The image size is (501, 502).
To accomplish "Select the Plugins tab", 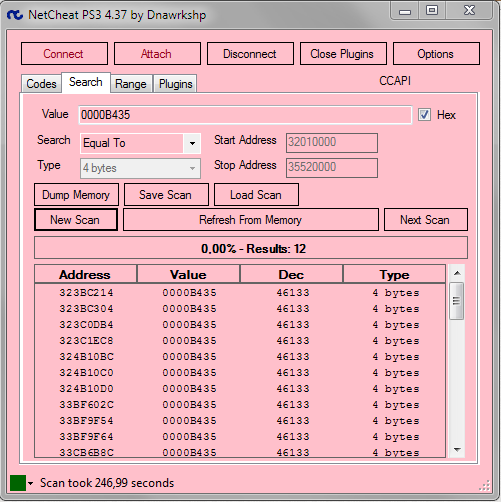I will (176, 84).
